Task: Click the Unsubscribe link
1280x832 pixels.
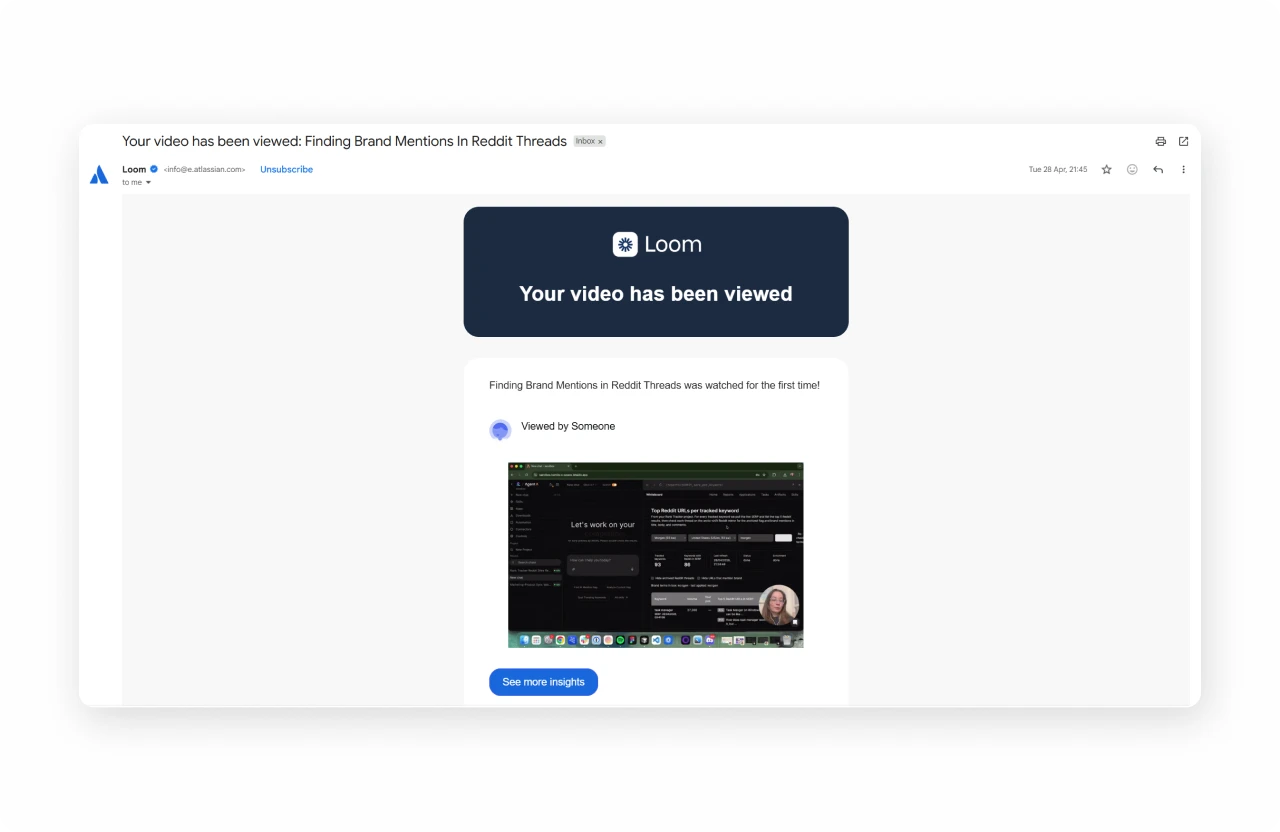Action: coord(286,169)
